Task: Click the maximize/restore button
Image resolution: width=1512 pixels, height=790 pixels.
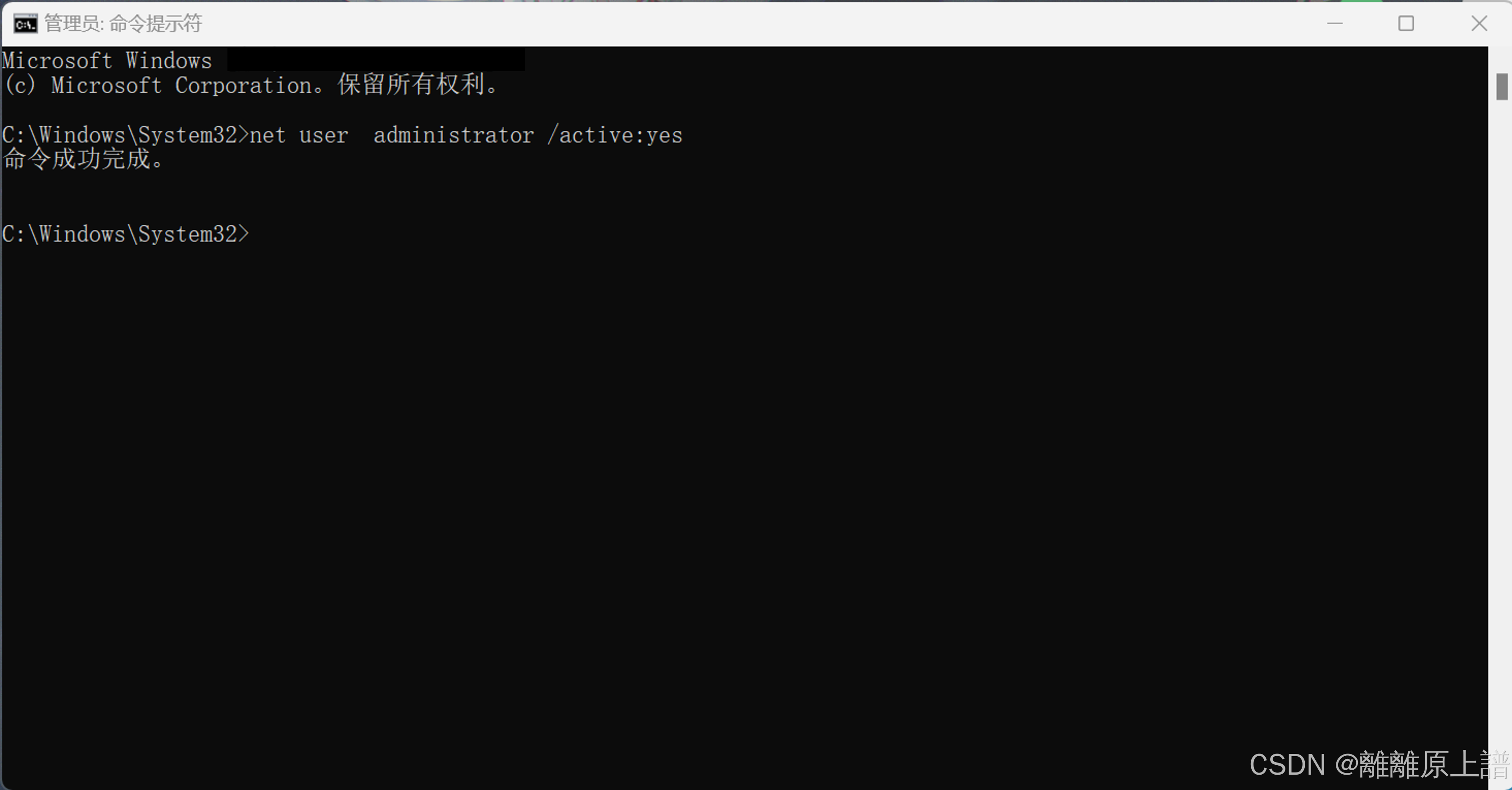Action: coord(1406,23)
